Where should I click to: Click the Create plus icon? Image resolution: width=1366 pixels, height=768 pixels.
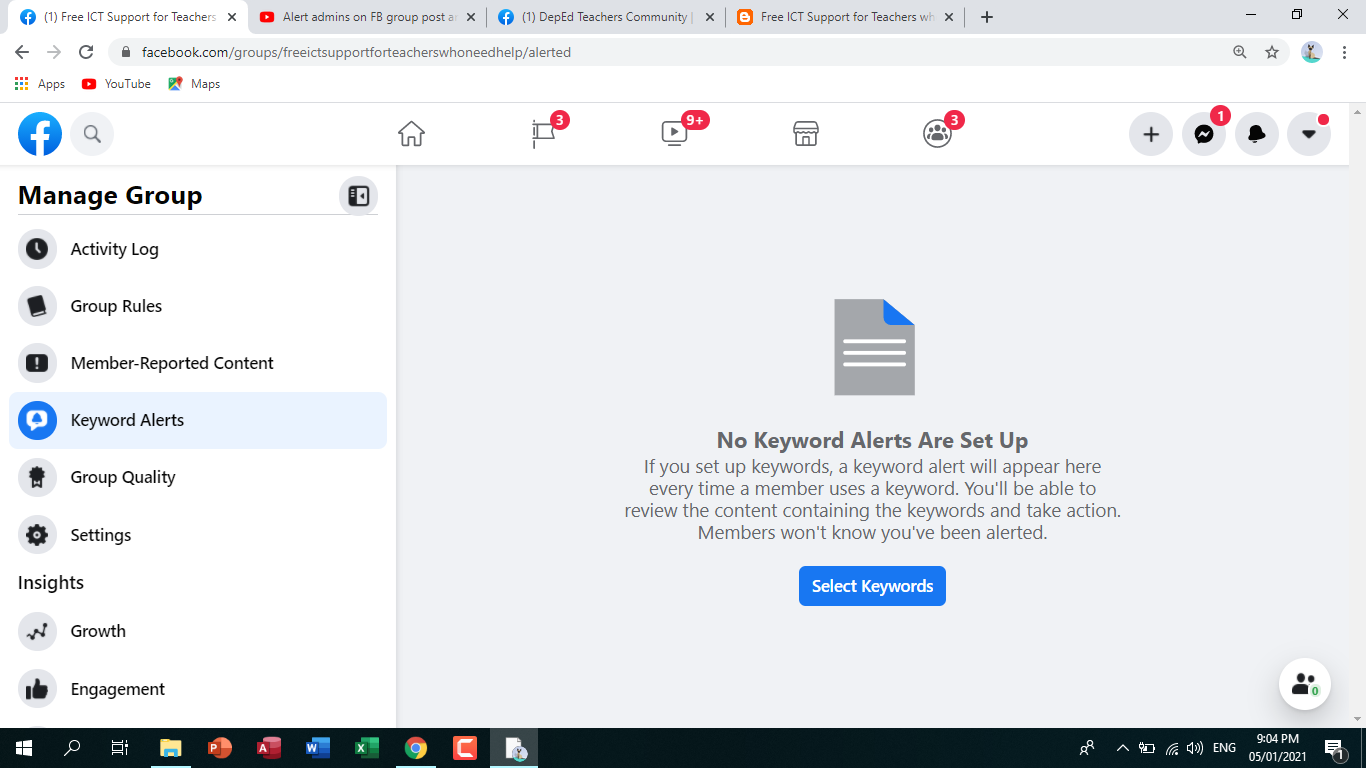point(1151,134)
